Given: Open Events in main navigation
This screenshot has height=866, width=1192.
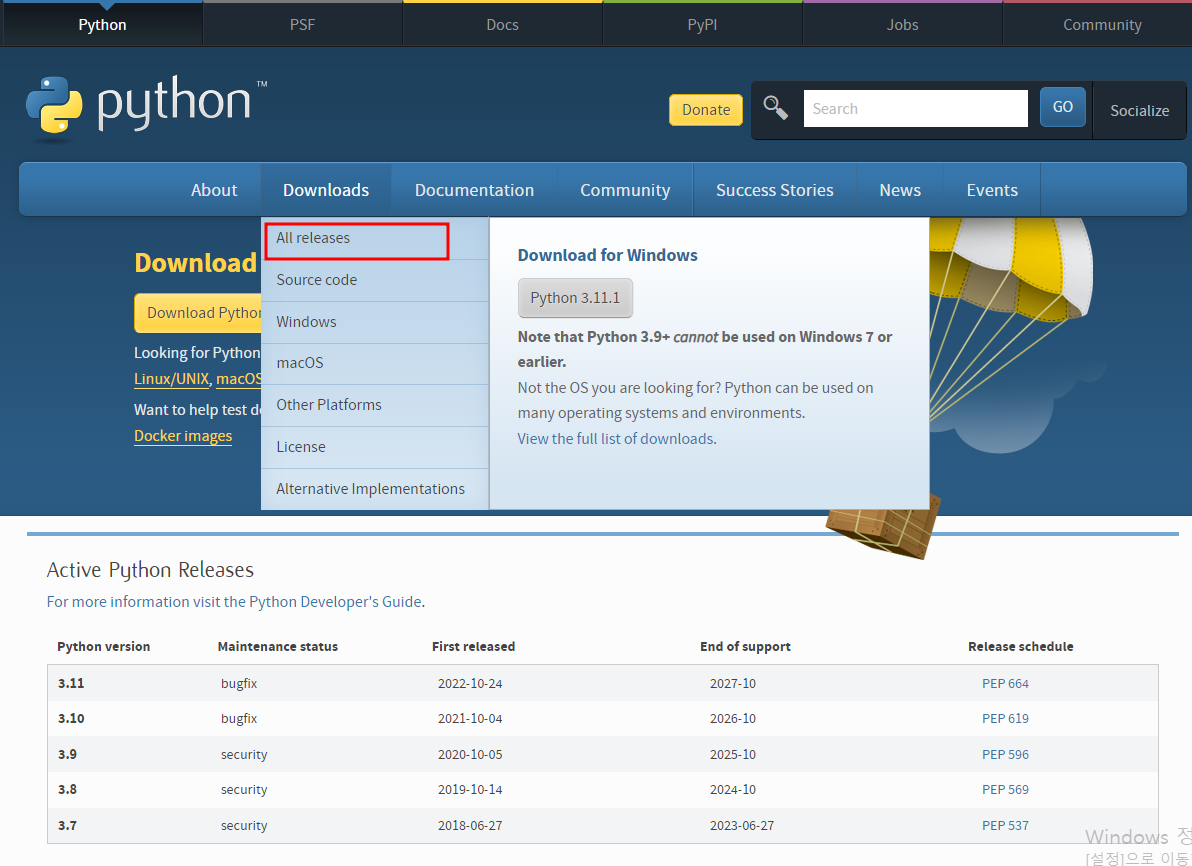Looking at the screenshot, I should coord(991,190).
